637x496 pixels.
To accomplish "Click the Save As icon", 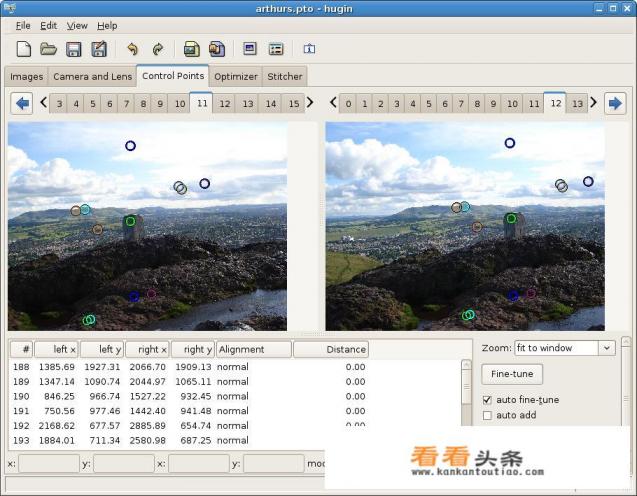I will pos(98,49).
